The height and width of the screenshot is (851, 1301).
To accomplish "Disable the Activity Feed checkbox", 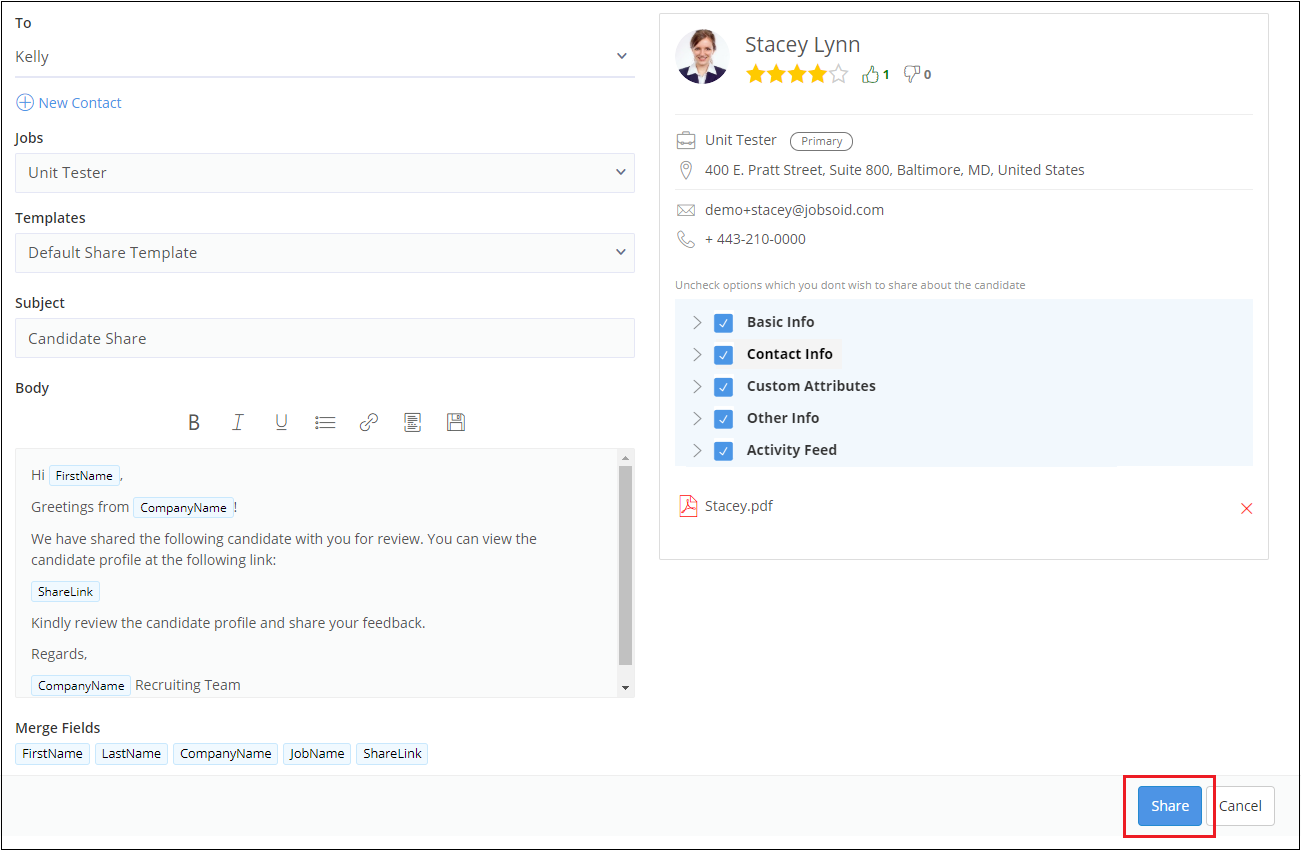I will (723, 451).
